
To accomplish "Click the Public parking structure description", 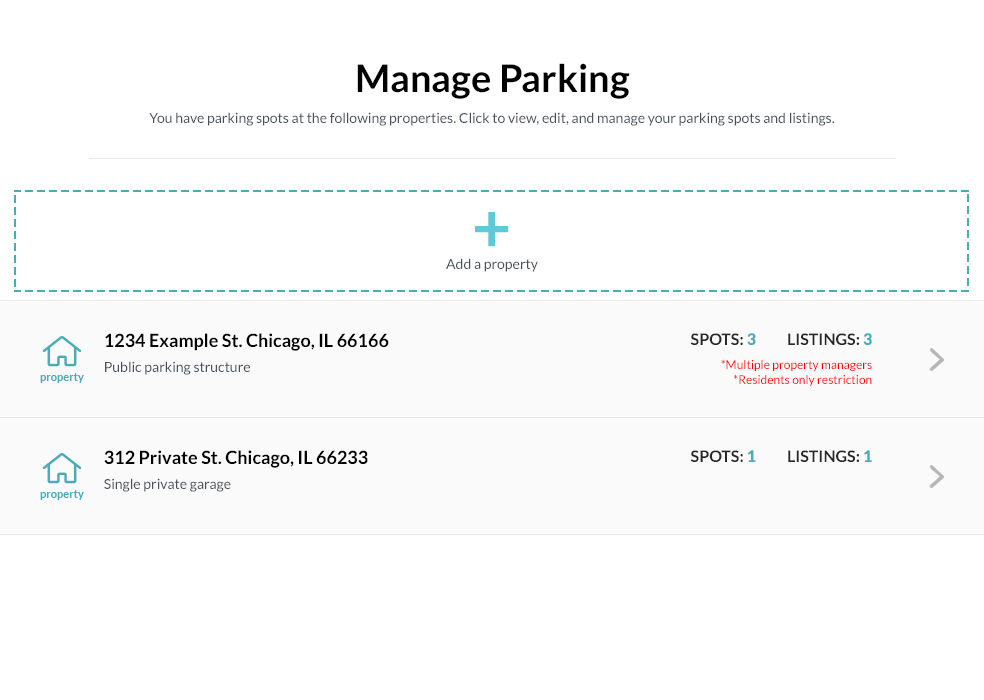I will point(177,367).
